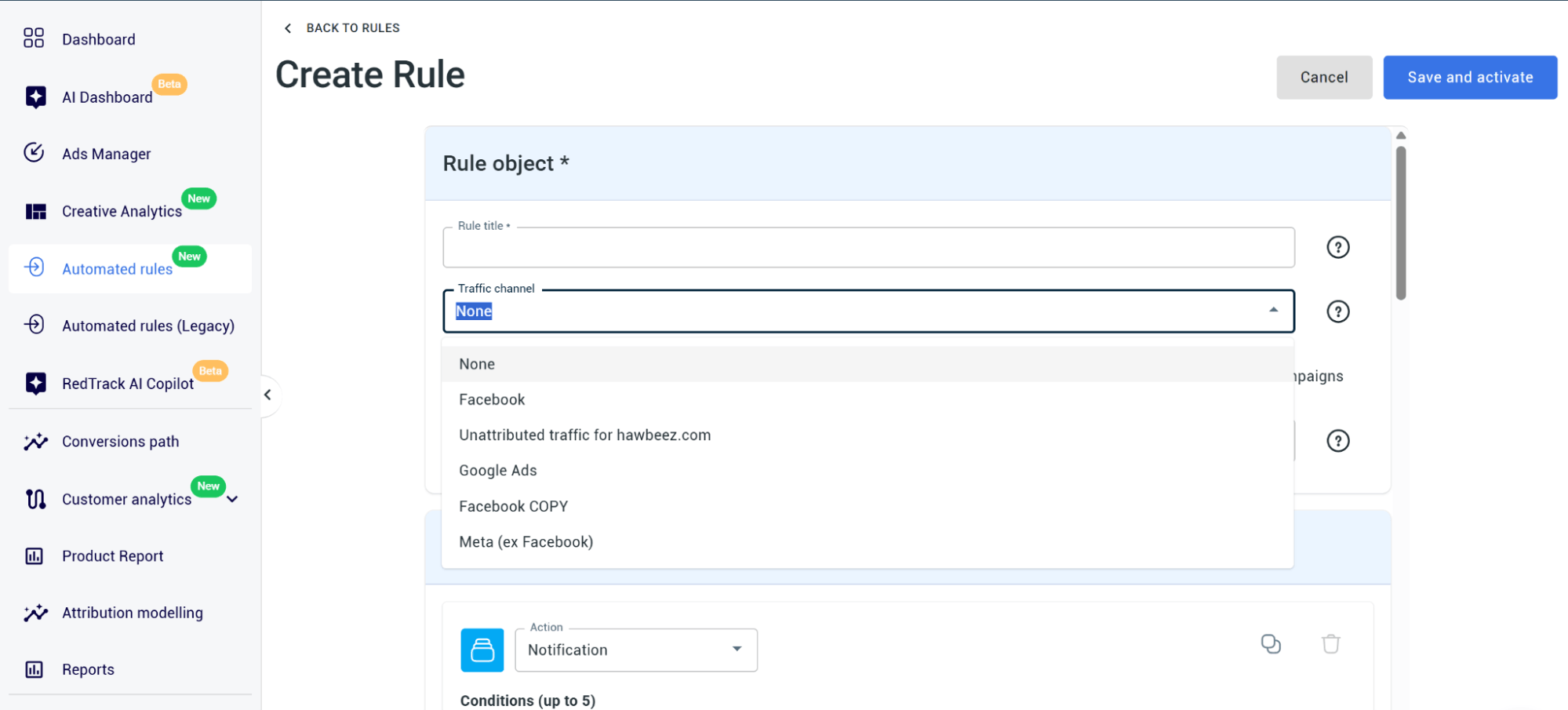Open the Action Notification dropdown
This screenshot has height=710, width=1568.
[636, 650]
